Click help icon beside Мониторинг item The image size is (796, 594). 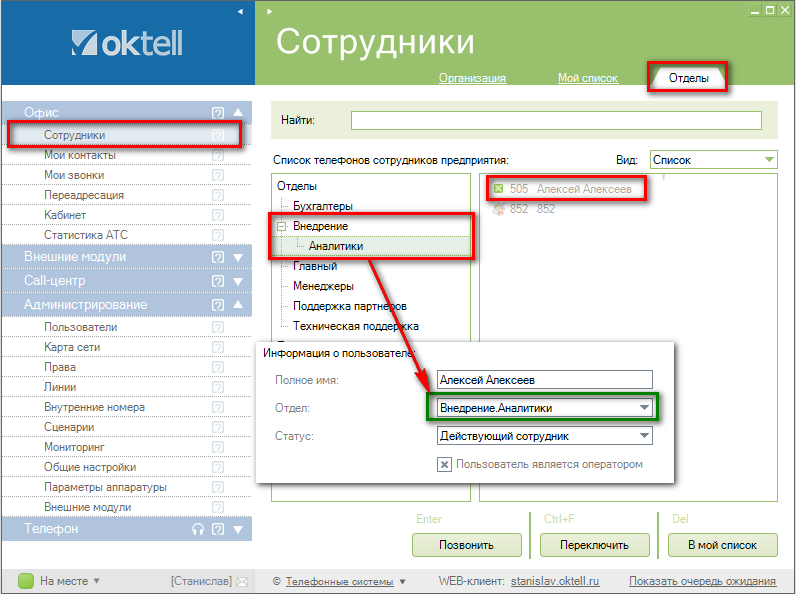[x=217, y=447]
